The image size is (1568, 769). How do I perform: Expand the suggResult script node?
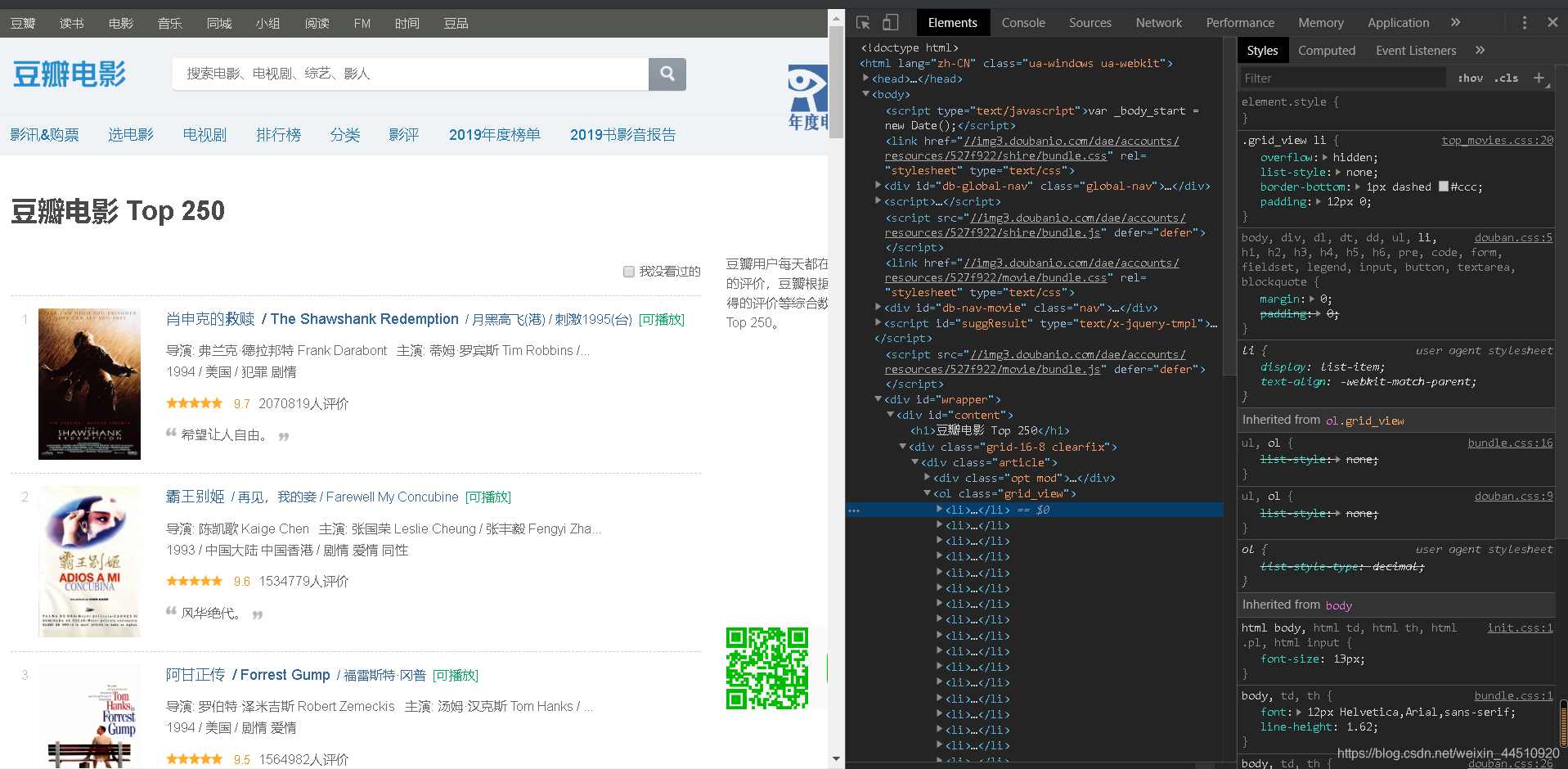tap(878, 323)
